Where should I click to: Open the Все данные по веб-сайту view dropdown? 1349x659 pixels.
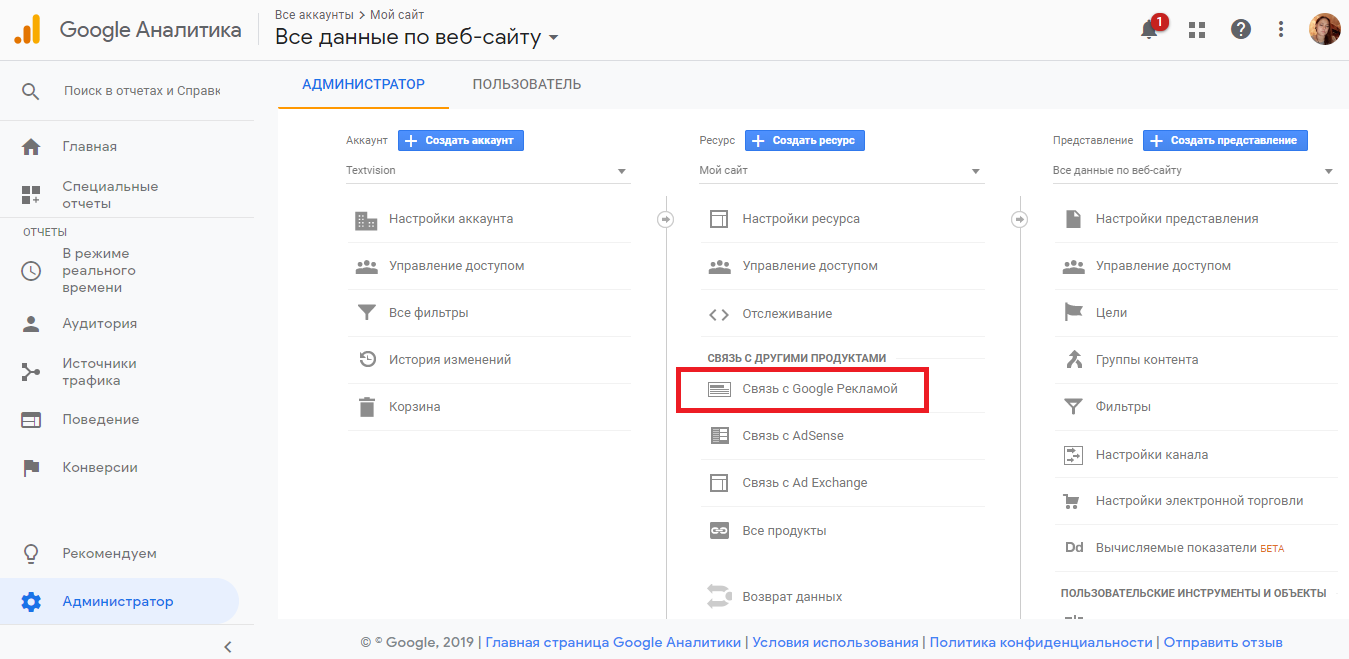click(1195, 171)
